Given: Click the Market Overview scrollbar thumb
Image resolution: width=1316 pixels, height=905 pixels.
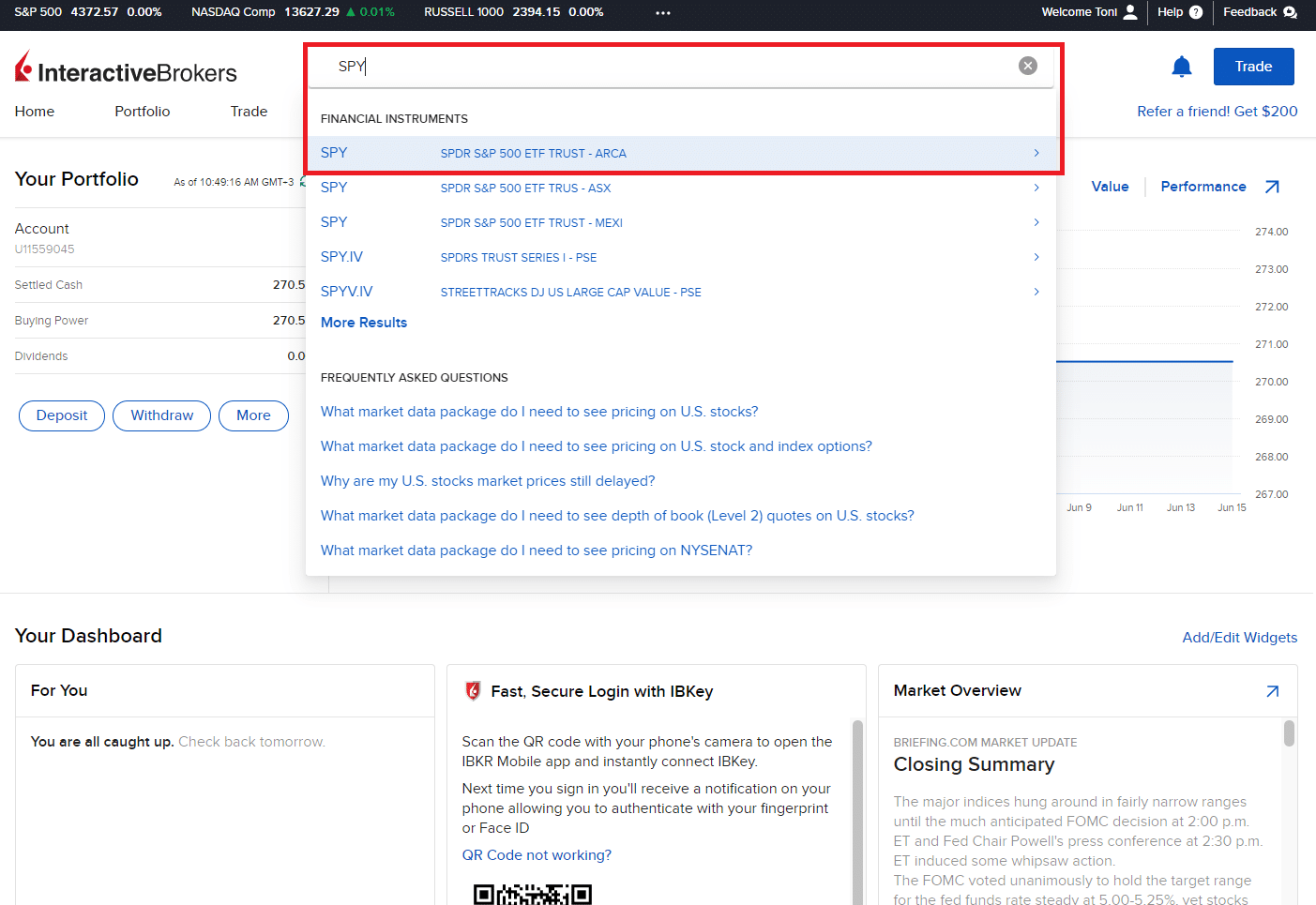Looking at the screenshot, I should click(x=1290, y=732).
